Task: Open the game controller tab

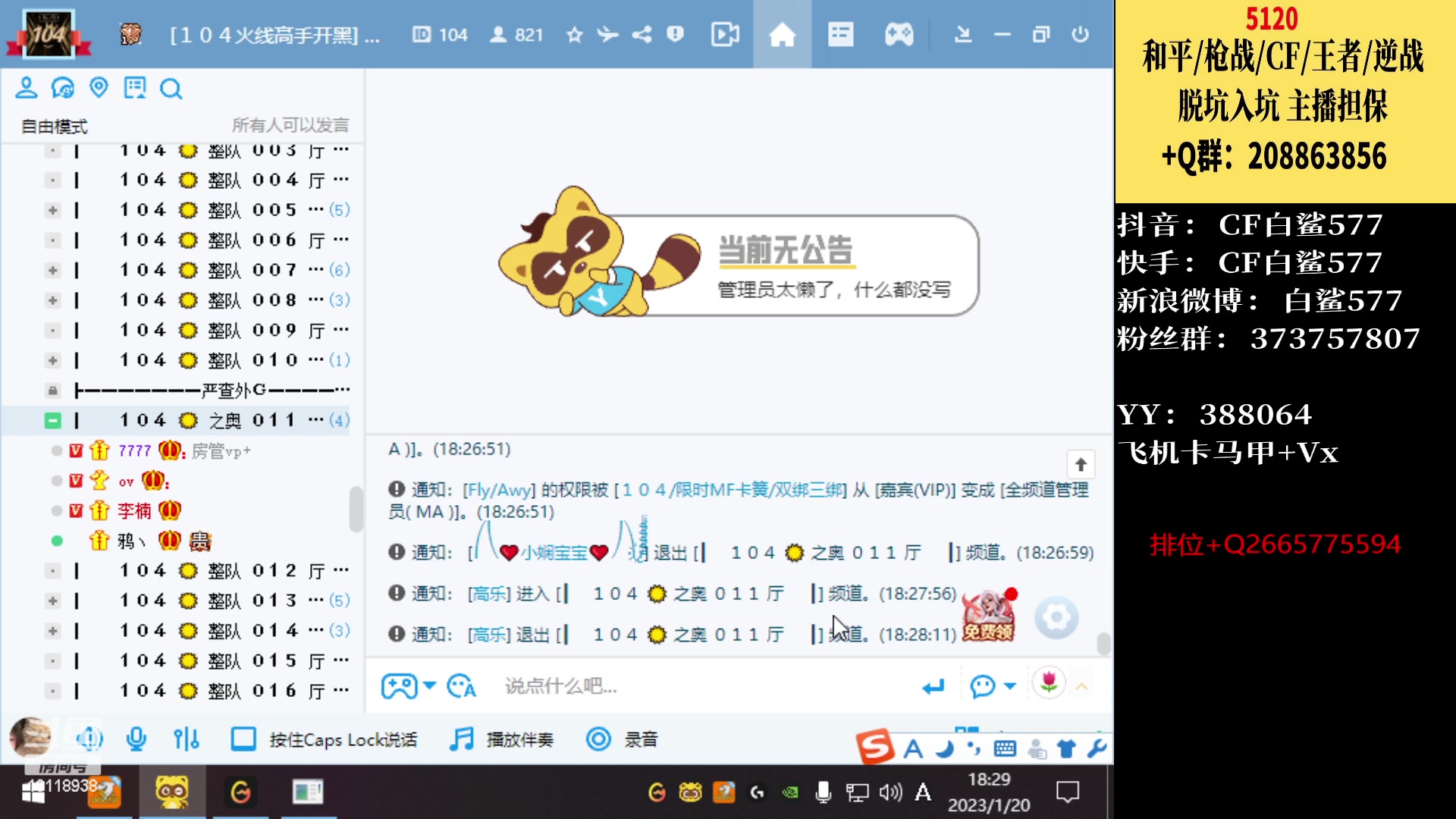Action: pos(899,35)
